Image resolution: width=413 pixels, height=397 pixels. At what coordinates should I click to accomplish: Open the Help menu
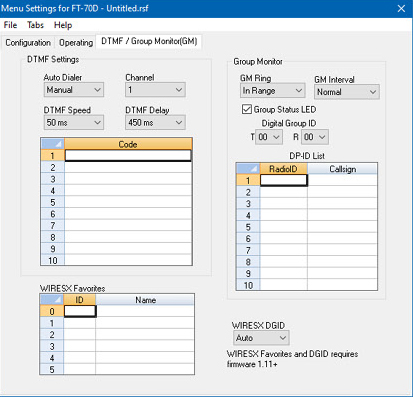point(63,25)
